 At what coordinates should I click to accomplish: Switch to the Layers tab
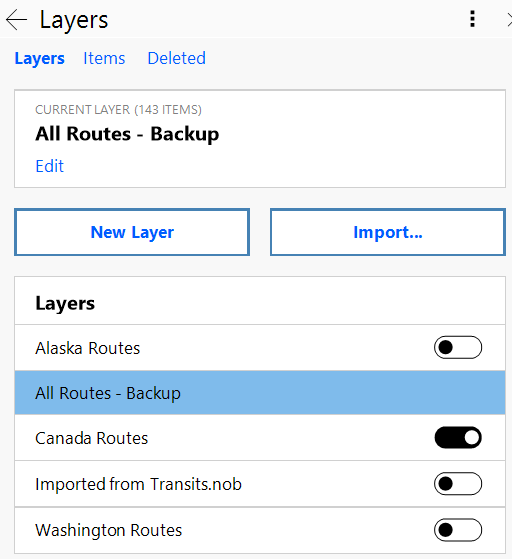click(x=40, y=58)
